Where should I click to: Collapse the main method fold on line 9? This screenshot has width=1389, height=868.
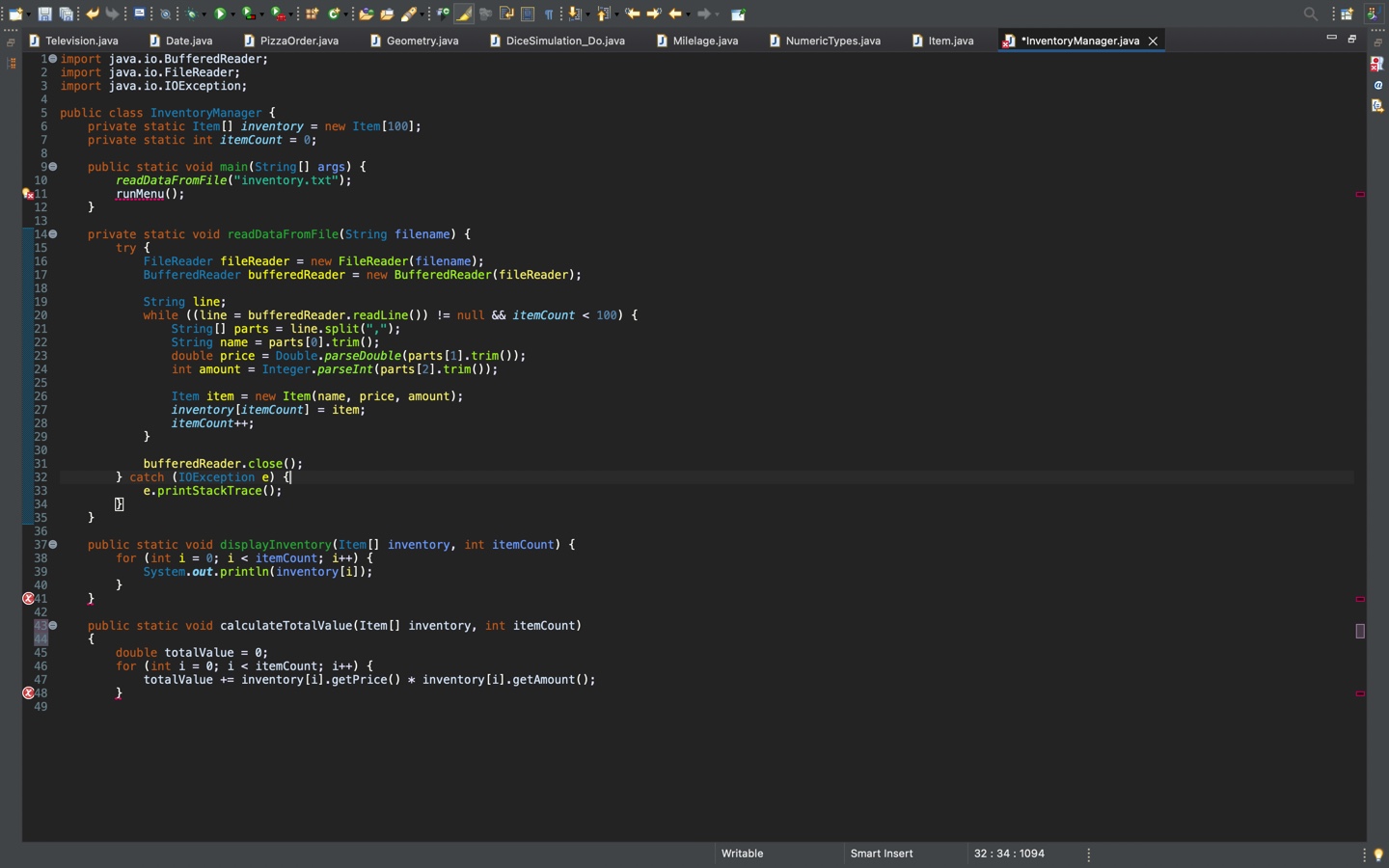pos(53,167)
